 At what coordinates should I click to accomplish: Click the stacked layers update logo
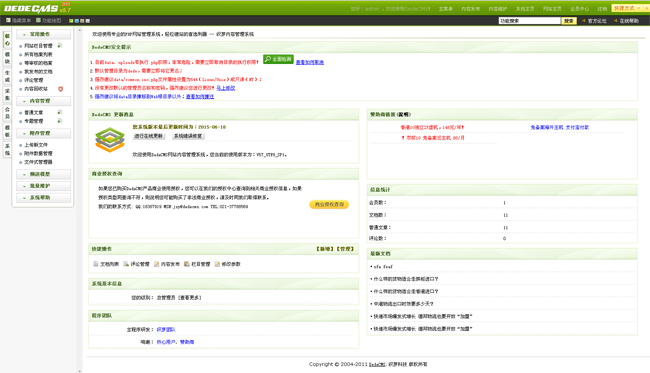pos(110,140)
